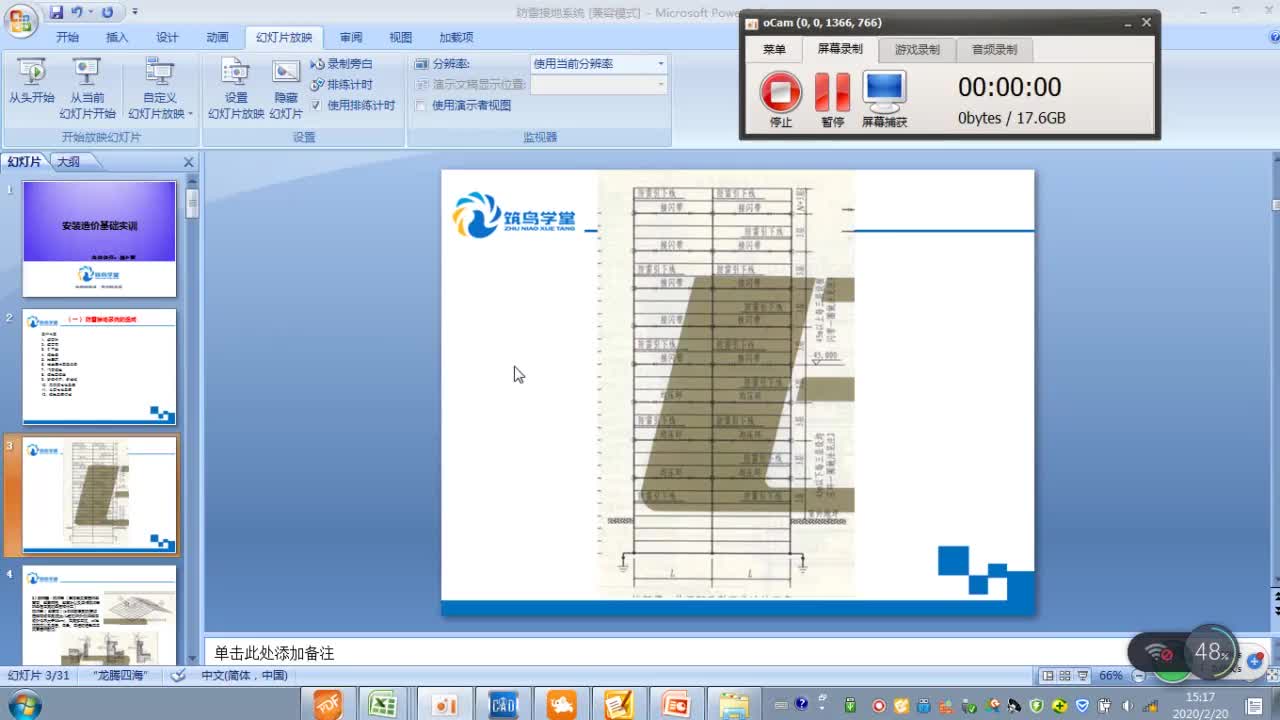
Task: Open Customize Quick Access Toolbar arrow
Action: (135, 13)
